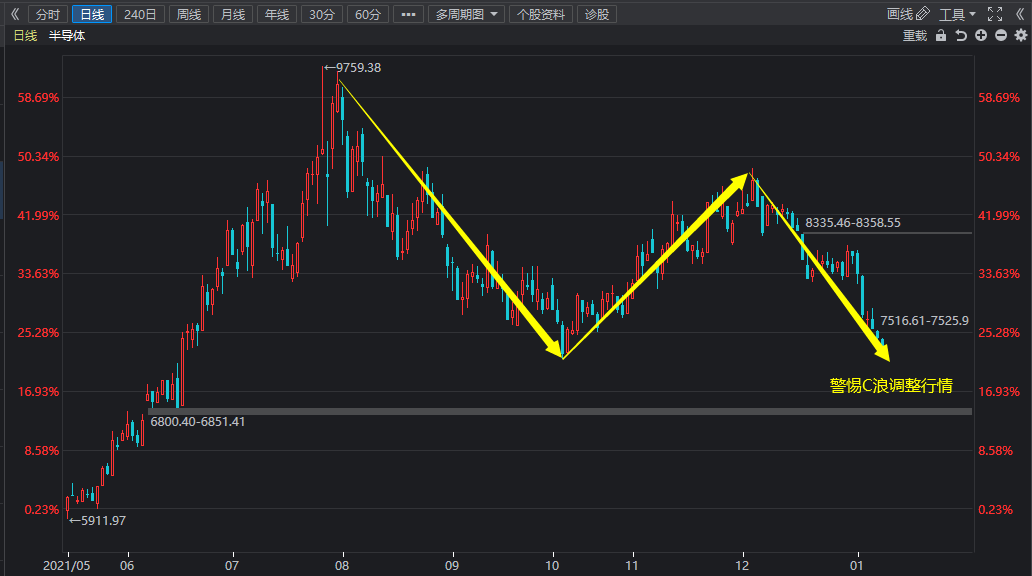Select the 7516.61-7525.9 price label
The height and width of the screenshot is (576, 1032).
pos(925,321)
